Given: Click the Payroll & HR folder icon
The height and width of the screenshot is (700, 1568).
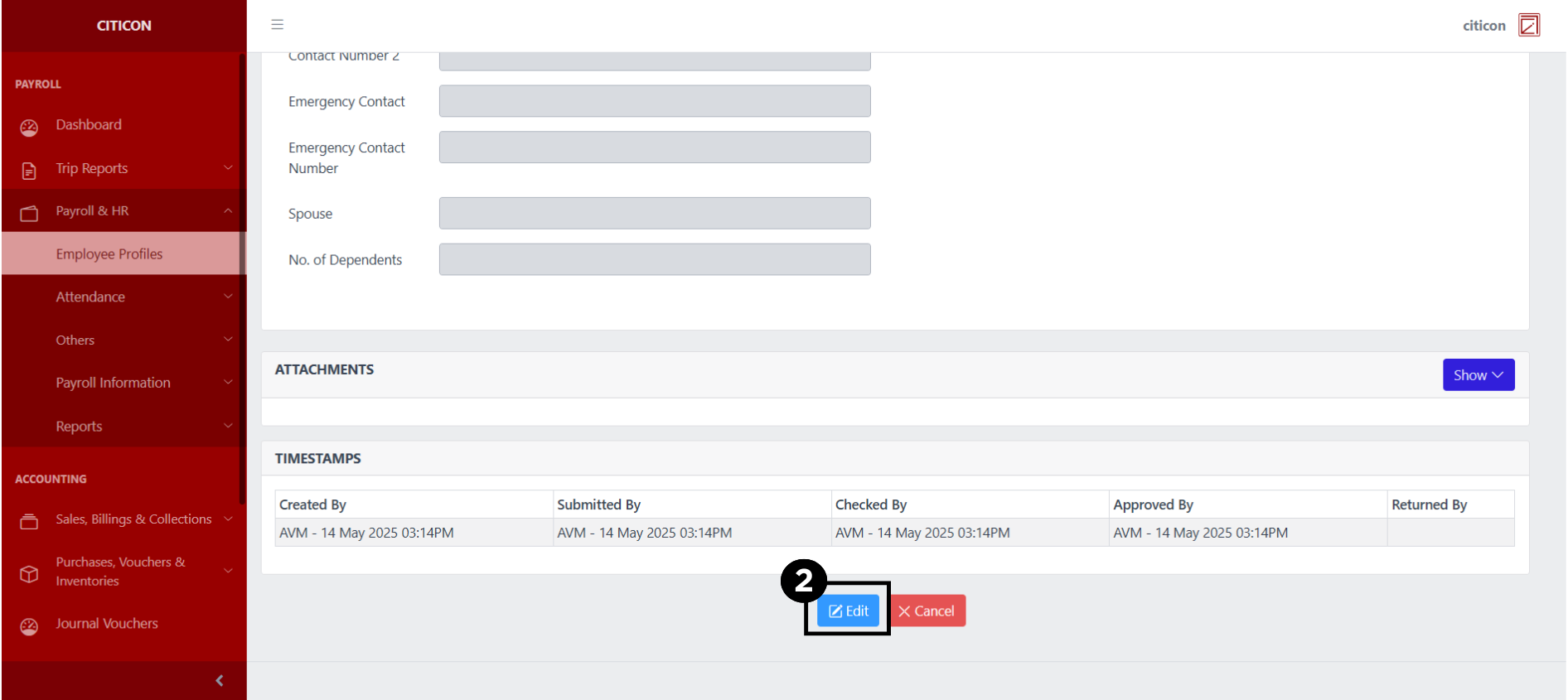Looking at the screenshot, I should click(29, 214).
